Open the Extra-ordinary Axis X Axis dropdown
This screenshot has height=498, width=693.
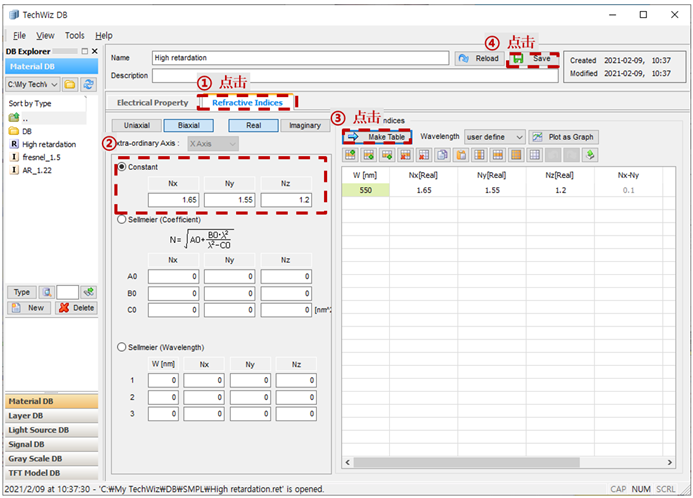click(x=213, y=144)
